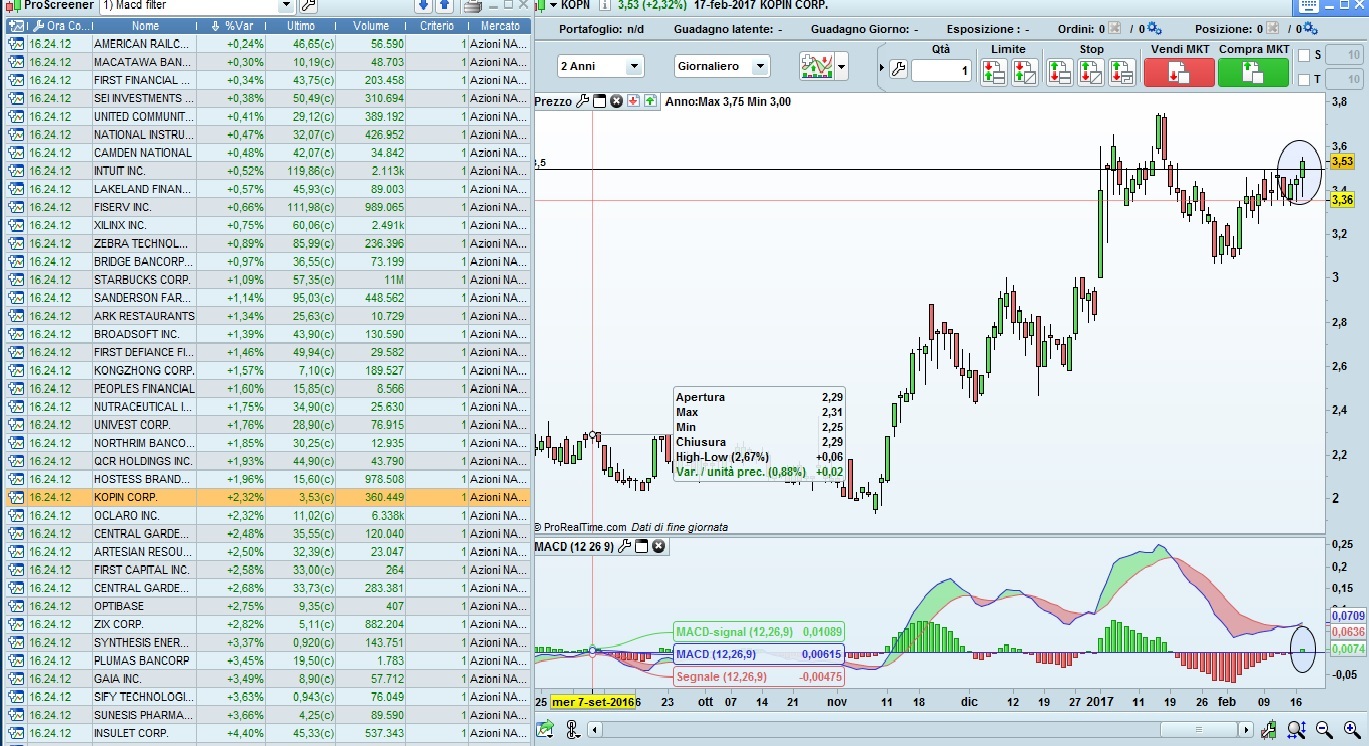
Task: Click the Qtà quantity field
Action: (x=941, y=70)
